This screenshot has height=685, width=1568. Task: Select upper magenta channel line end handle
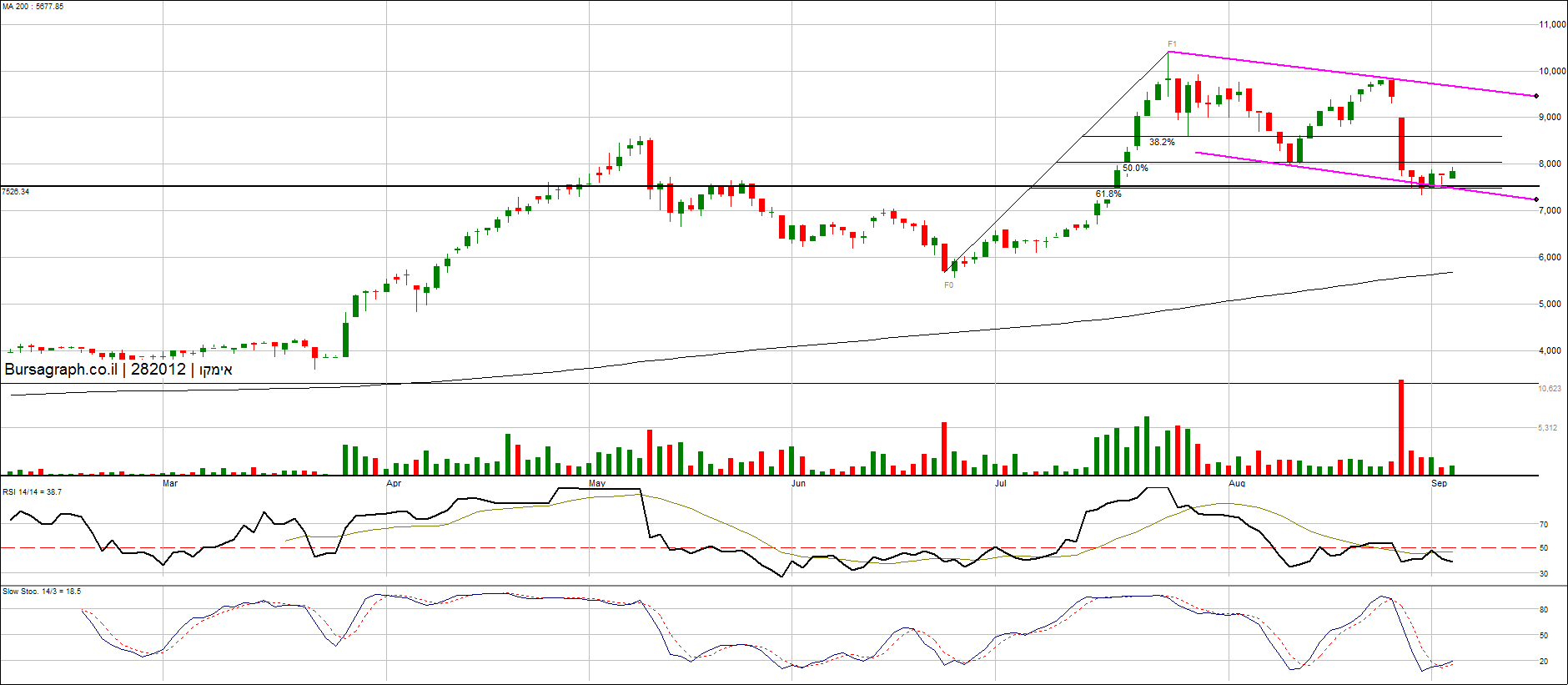[1536, 96]
